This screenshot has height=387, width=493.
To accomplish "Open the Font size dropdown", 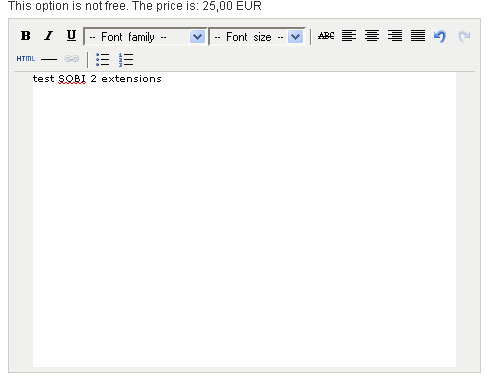I will tap(257, 37).
